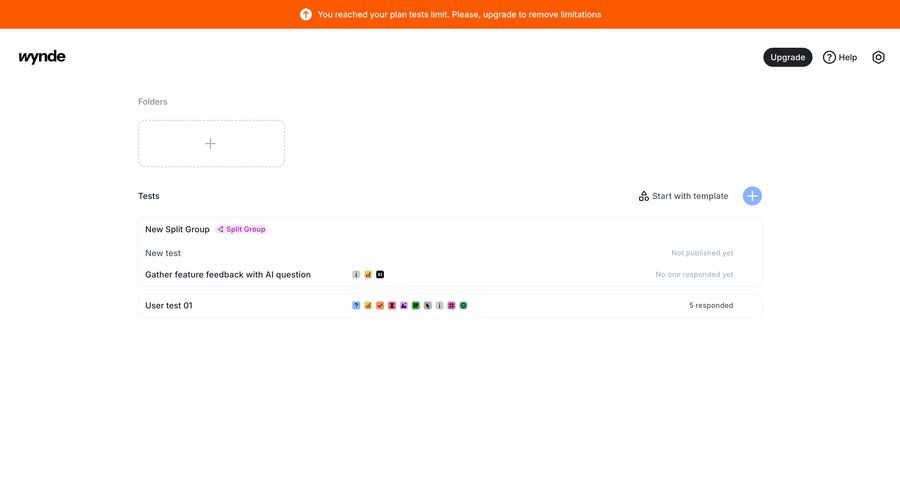Click the red hourglass block icon in User test 01

[392, 305]
